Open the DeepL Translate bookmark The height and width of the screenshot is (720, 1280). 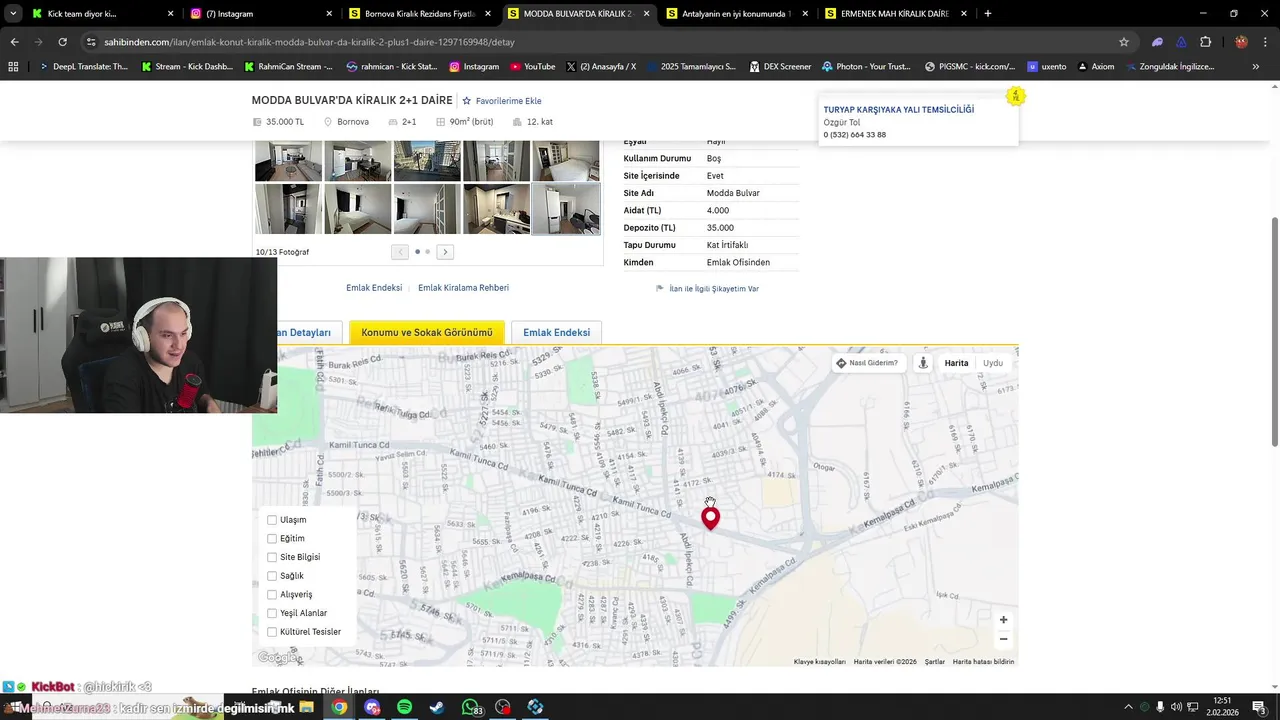point(82,67)
